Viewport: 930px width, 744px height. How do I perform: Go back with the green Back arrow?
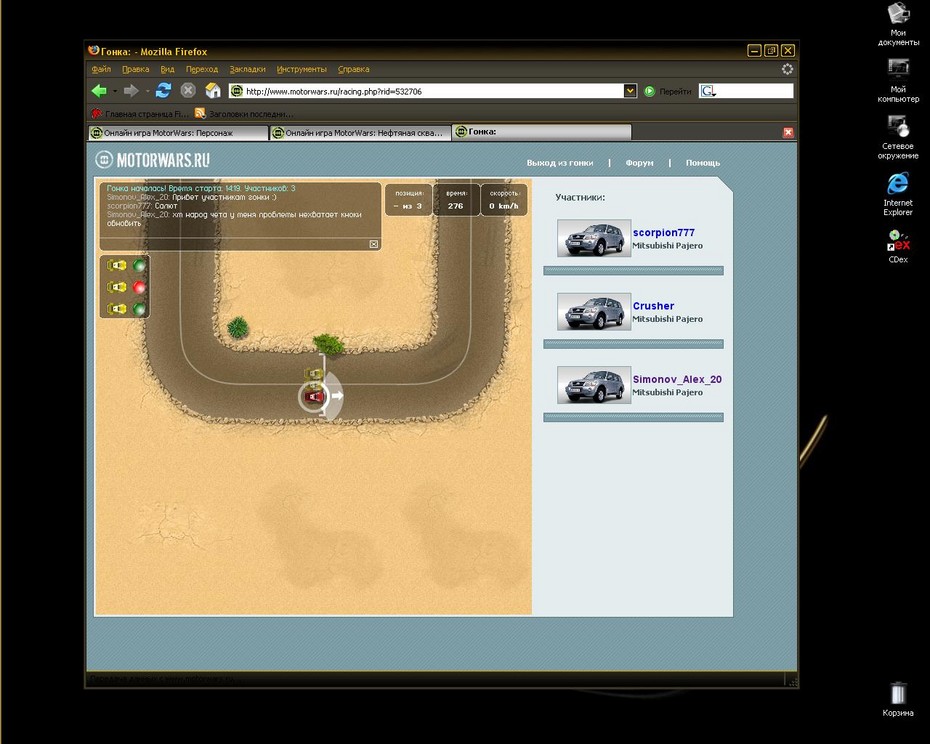tap(99, 91)
